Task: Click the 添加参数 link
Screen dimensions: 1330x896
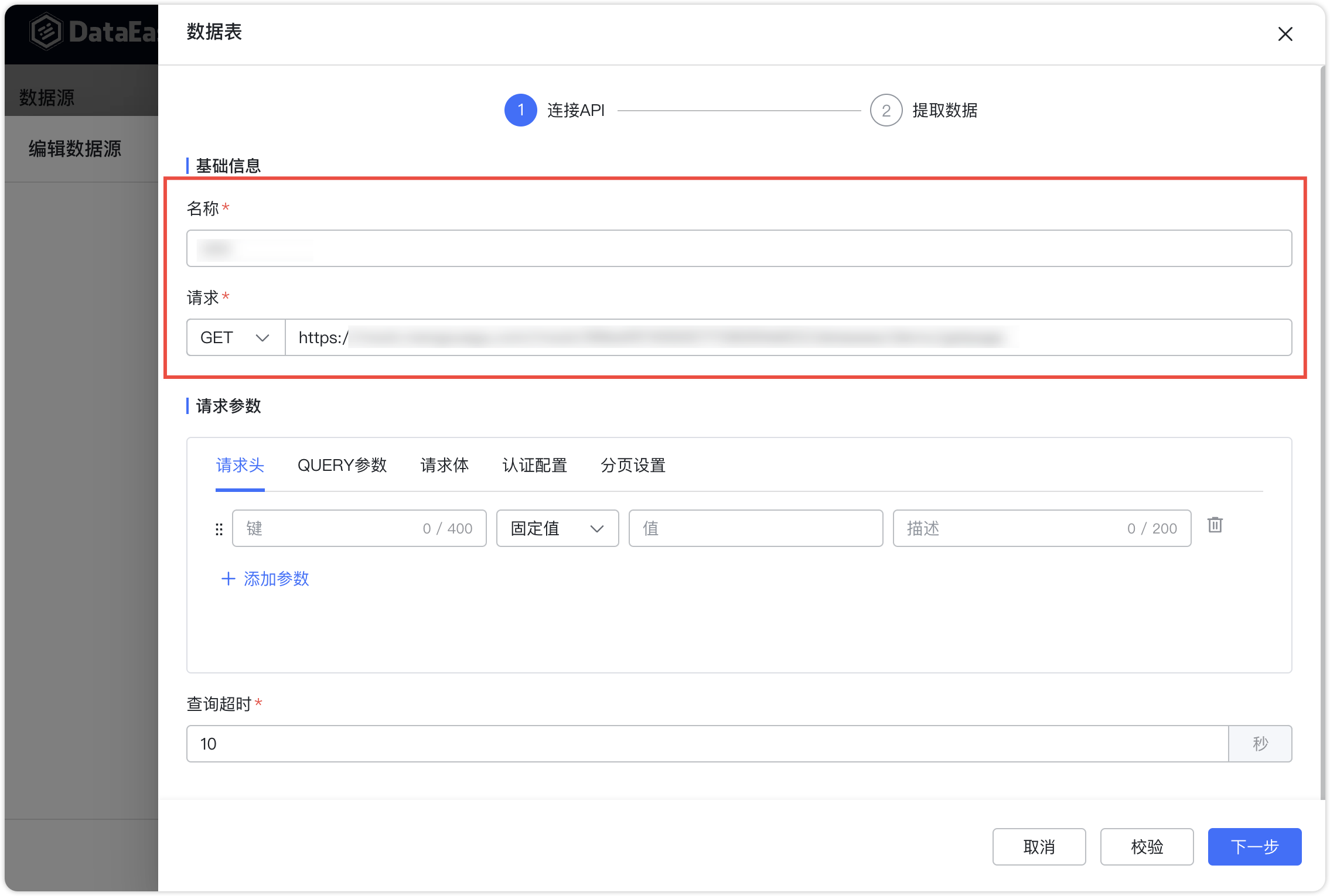Action: pos(276,579)
